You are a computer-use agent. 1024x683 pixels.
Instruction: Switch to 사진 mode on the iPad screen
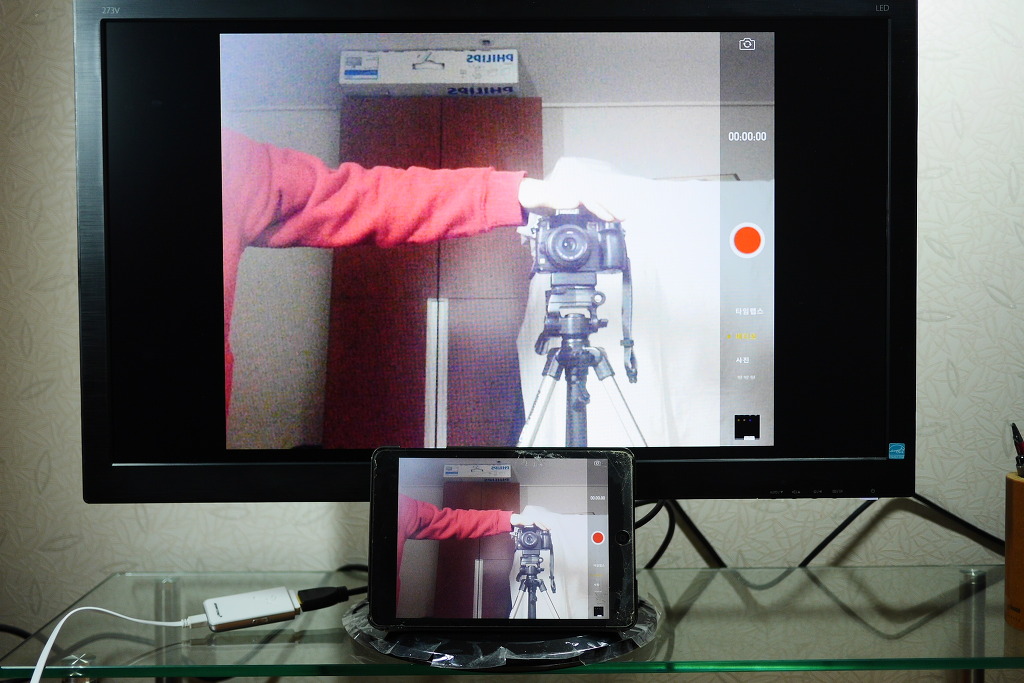[x=597, y=584]
